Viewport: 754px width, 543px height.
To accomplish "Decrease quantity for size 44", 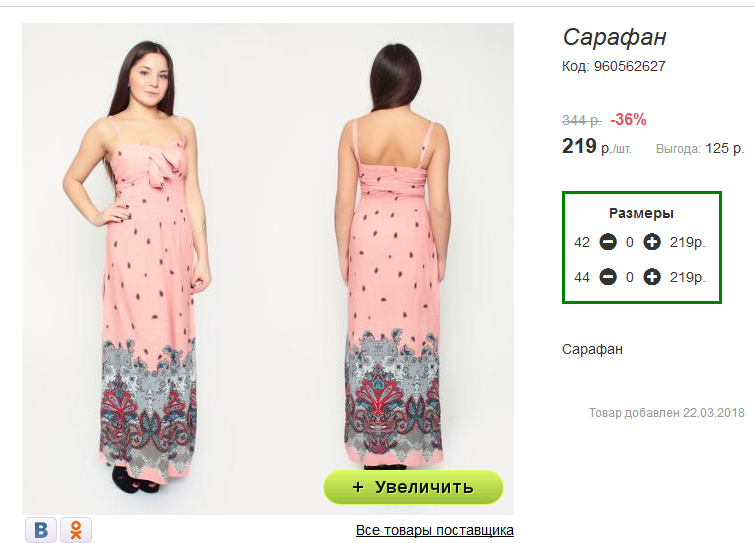I will click(x=608, y=277).
